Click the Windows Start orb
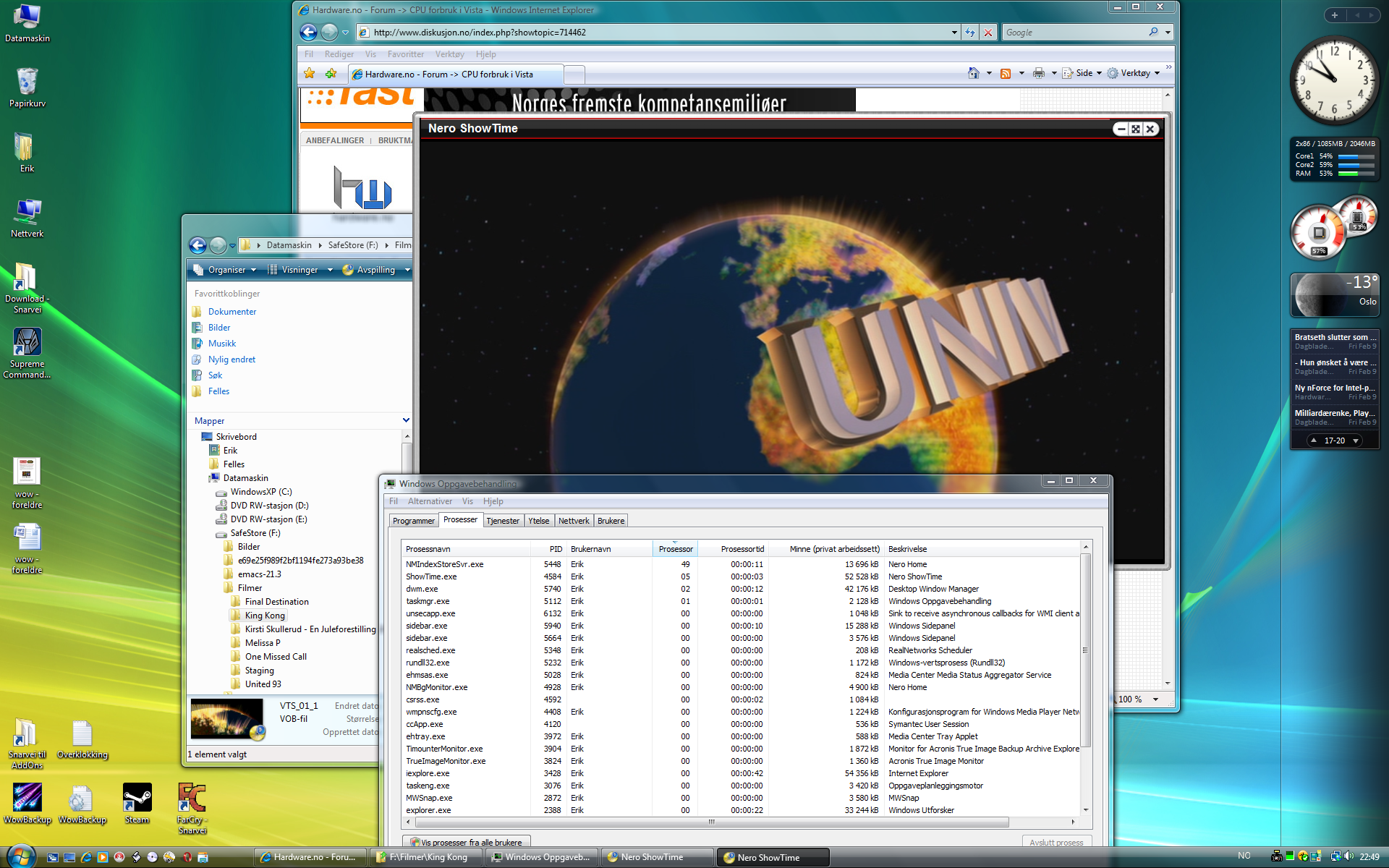 20,856
